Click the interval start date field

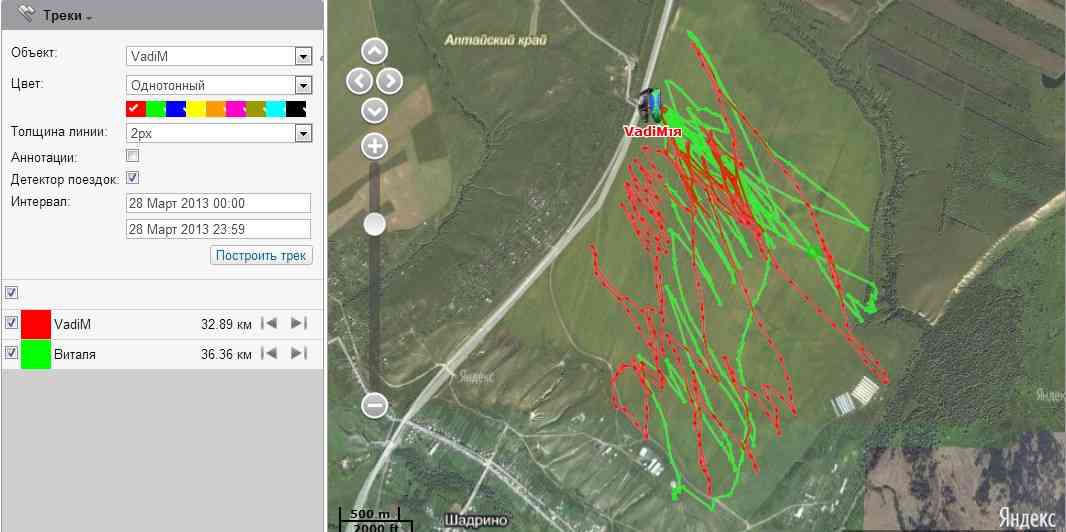[x=218, y=203]
